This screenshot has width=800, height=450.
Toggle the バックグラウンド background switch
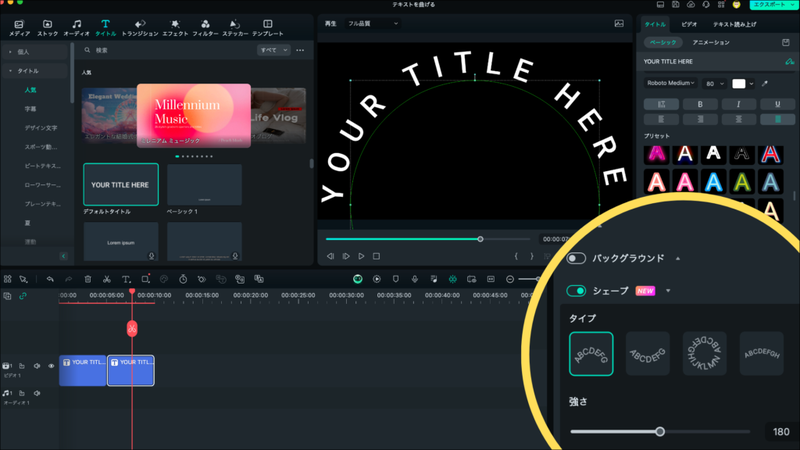click(576, 258)
